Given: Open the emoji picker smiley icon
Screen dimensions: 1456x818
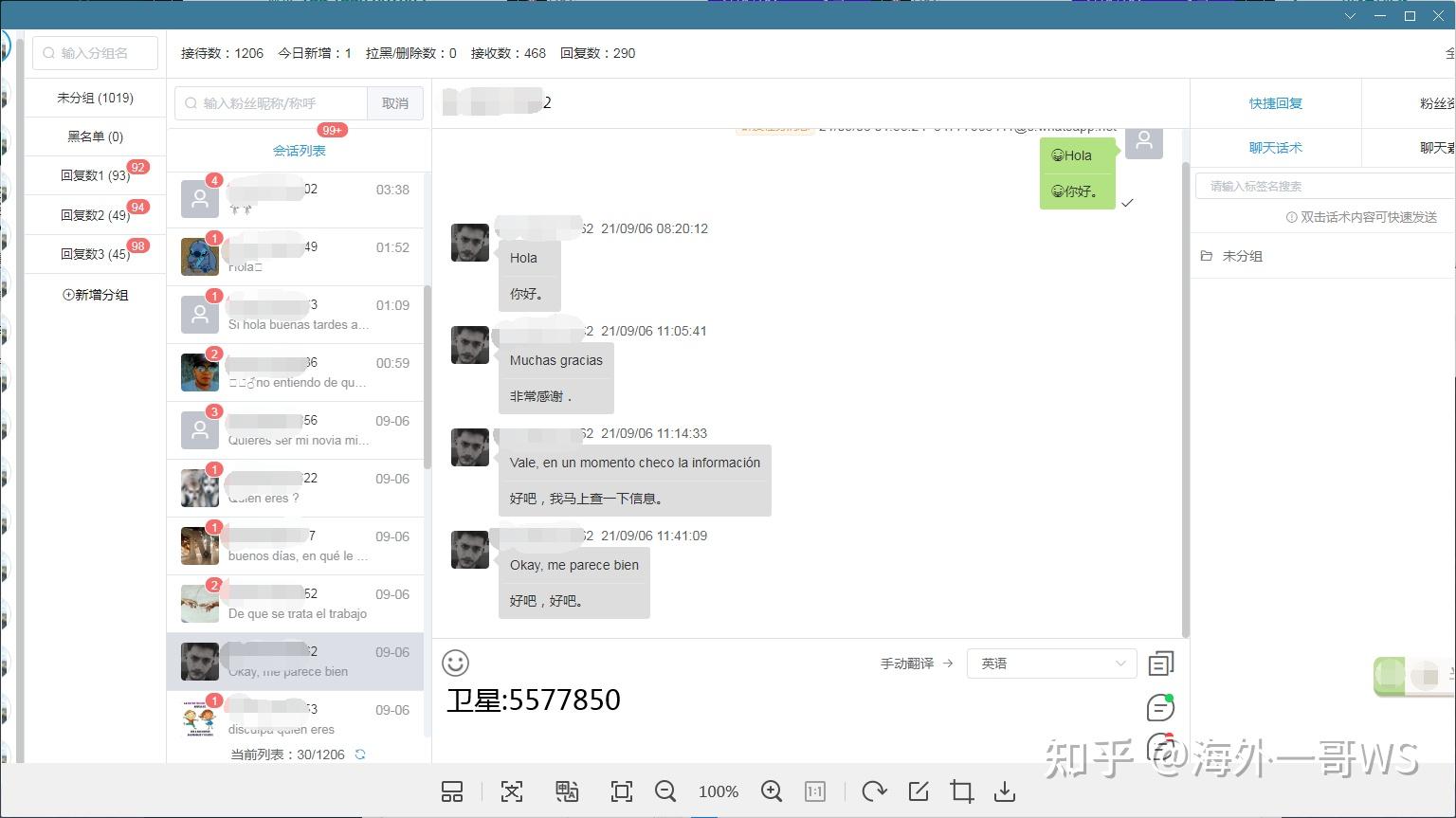Looking at the screenshot, I should click(x=456, y=663).
